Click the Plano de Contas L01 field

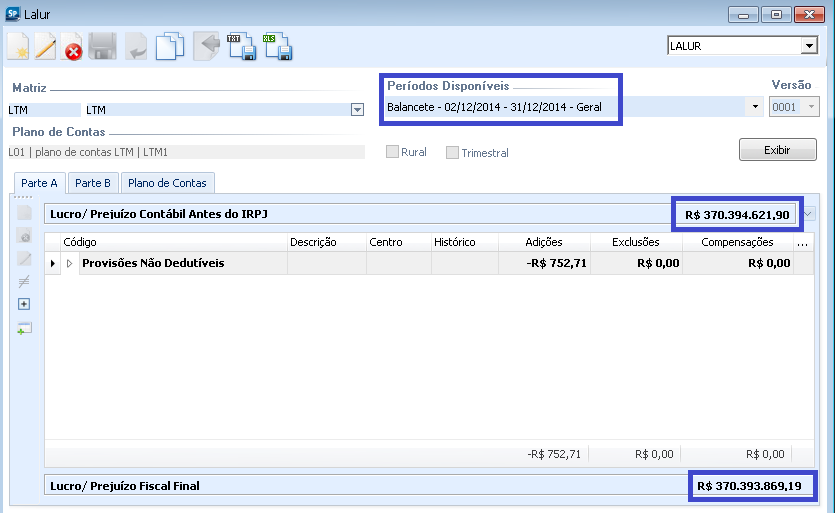pos(186,152)
